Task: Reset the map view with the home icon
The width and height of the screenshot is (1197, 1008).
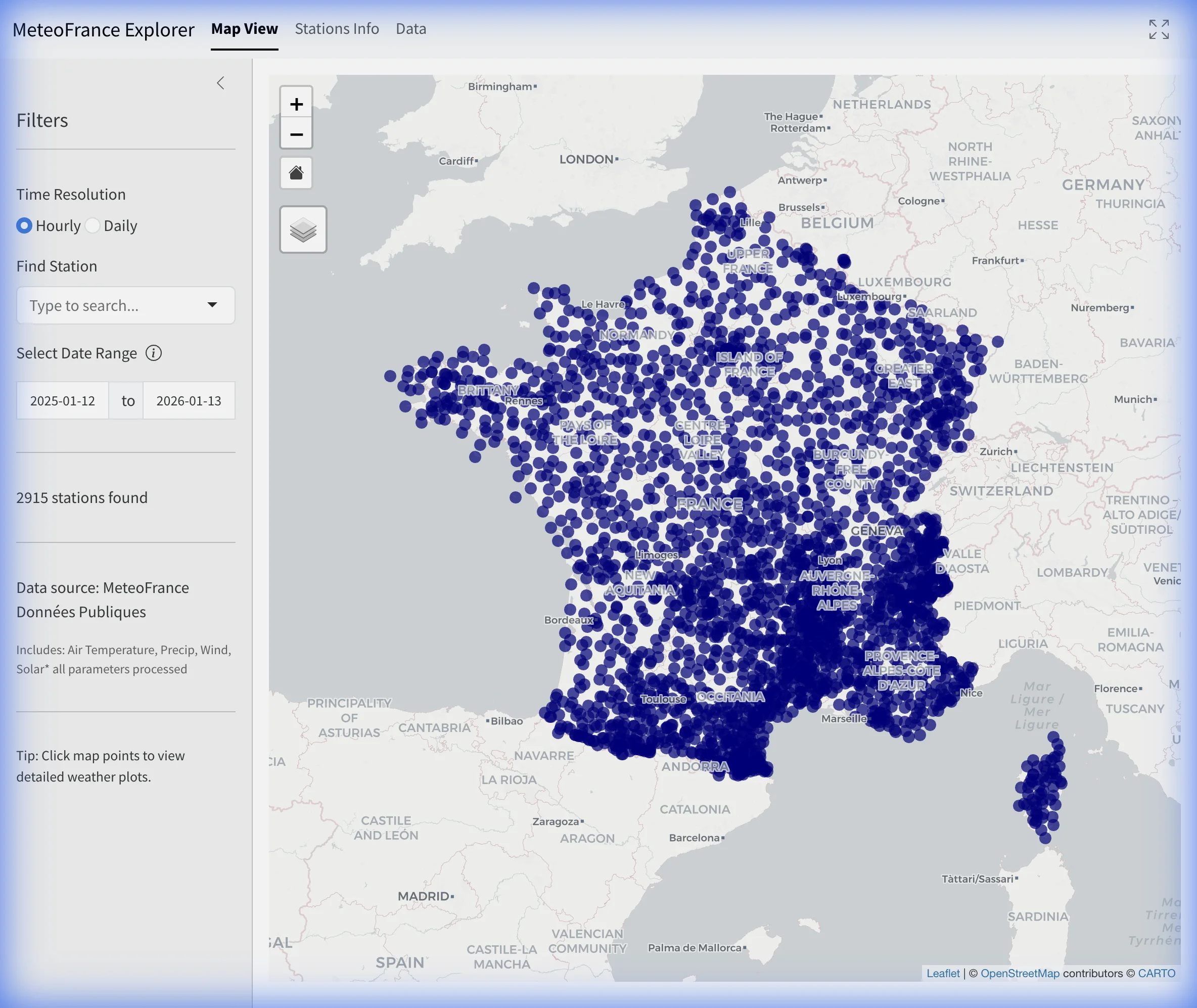Action: point(296,172)
